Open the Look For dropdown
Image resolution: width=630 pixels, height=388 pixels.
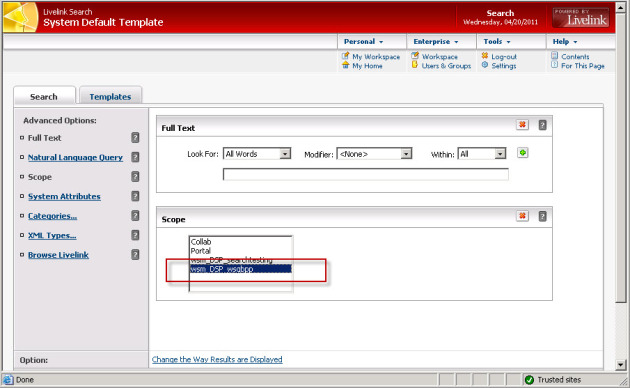(x=285, y=154)
